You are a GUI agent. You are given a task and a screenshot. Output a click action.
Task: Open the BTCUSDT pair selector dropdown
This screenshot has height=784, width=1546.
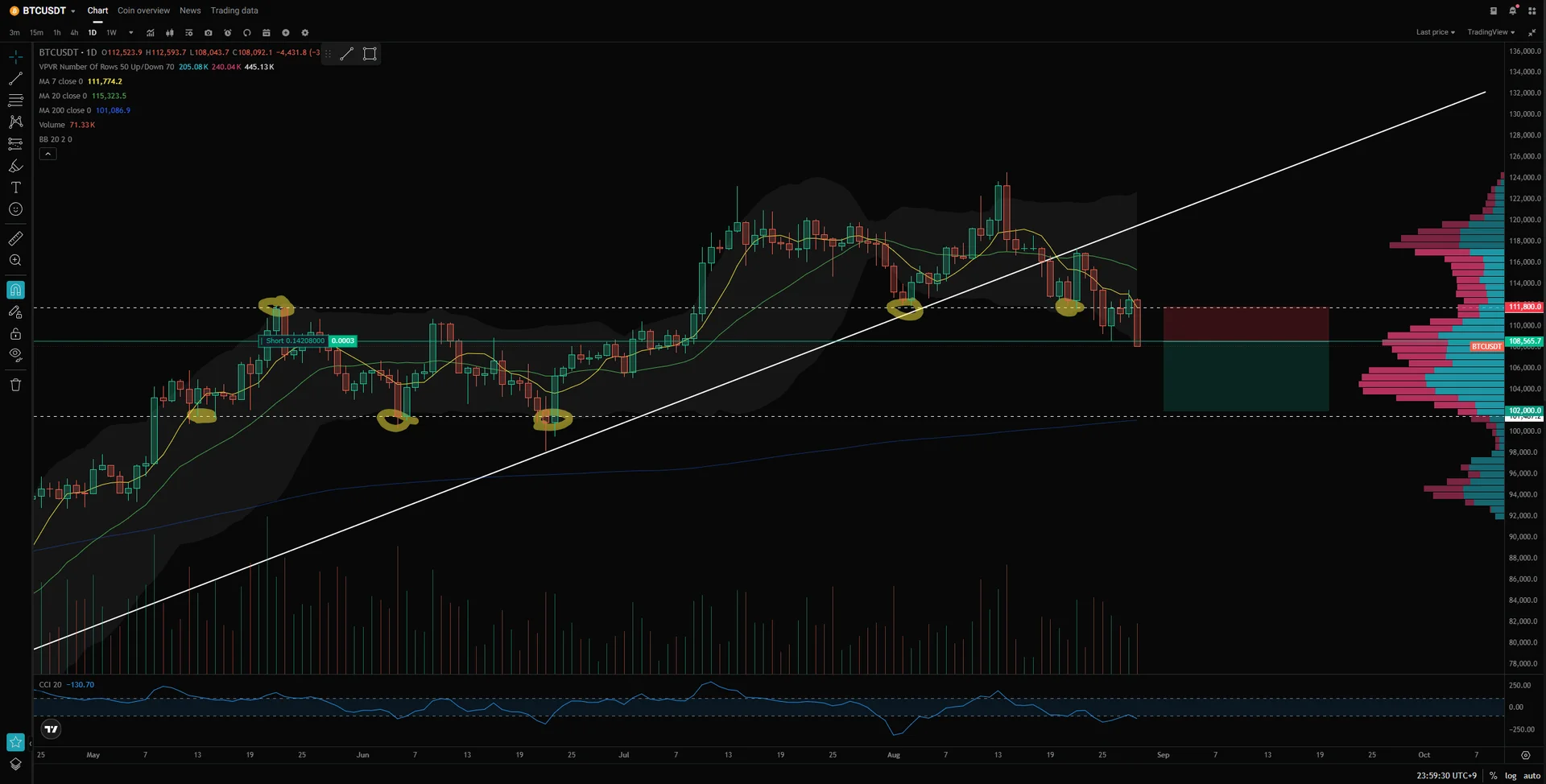tap(43, 10)
